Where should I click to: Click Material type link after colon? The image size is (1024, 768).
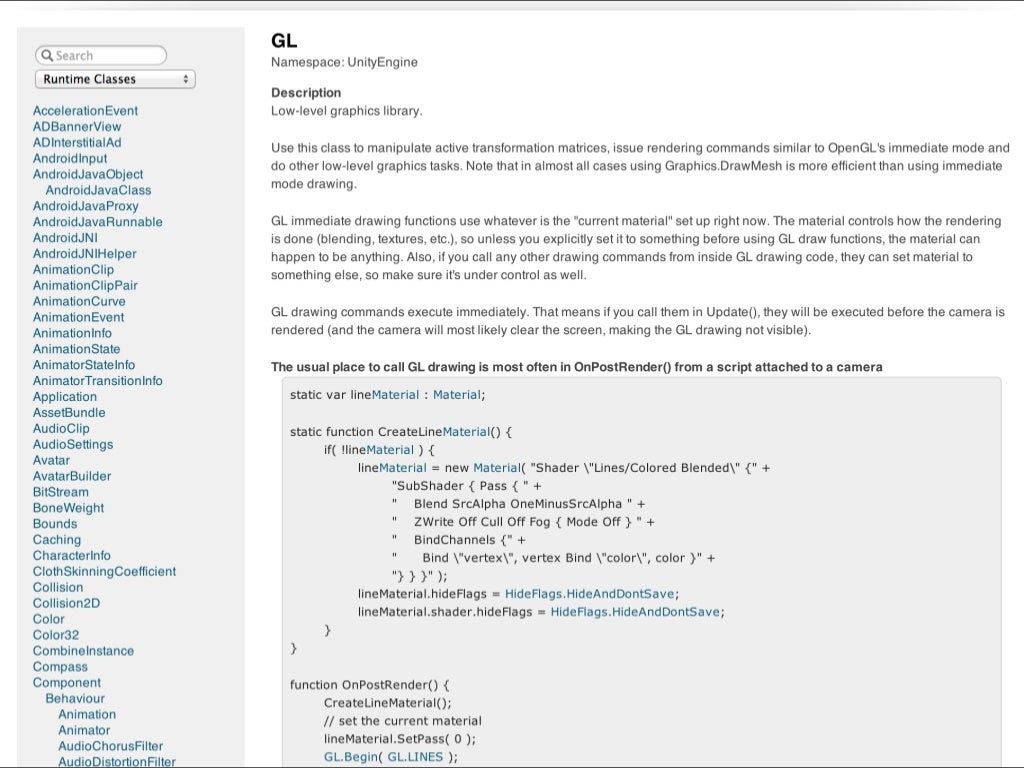[x=457, y=395]
